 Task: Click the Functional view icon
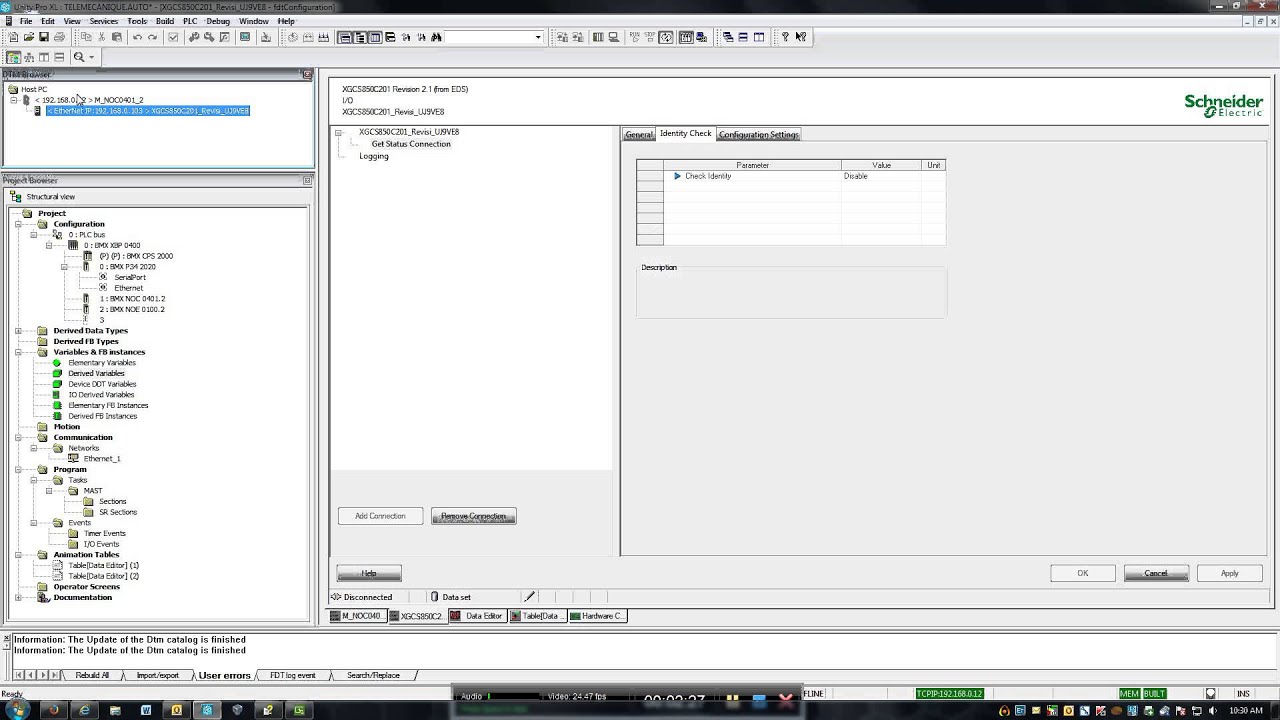[x=29, y=57]
